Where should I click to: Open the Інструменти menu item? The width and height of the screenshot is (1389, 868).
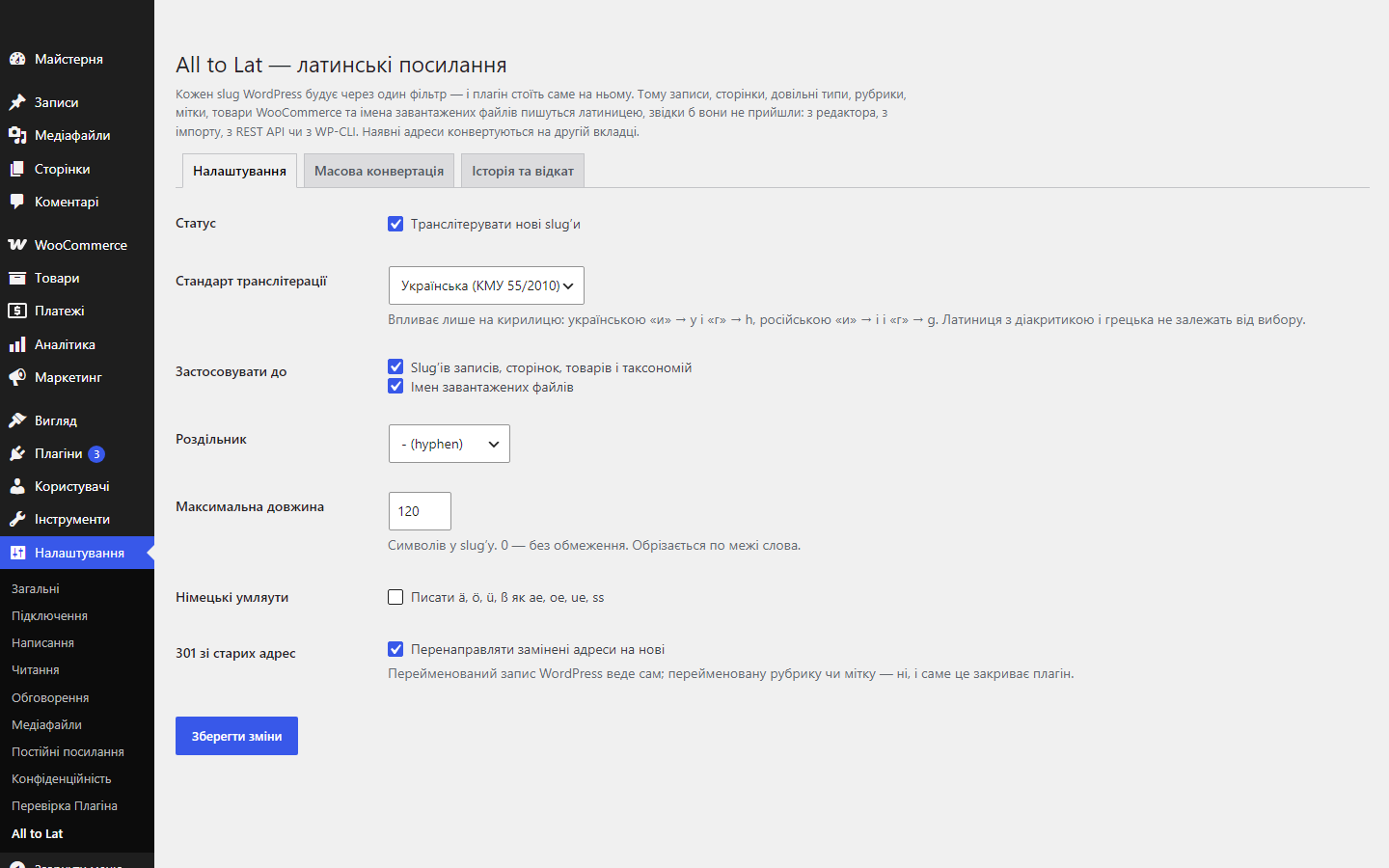[77, 519]
